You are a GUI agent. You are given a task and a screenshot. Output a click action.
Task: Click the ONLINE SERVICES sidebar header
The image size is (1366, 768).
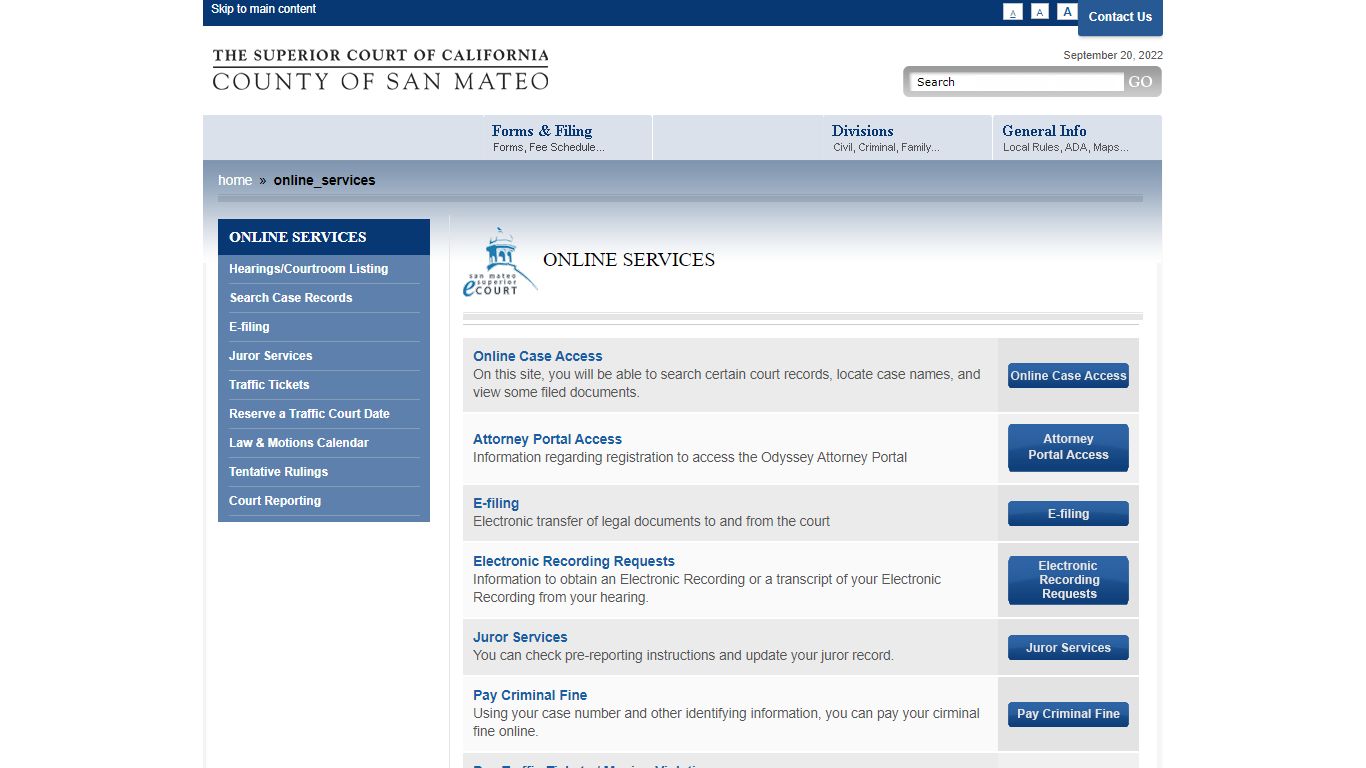324,237
